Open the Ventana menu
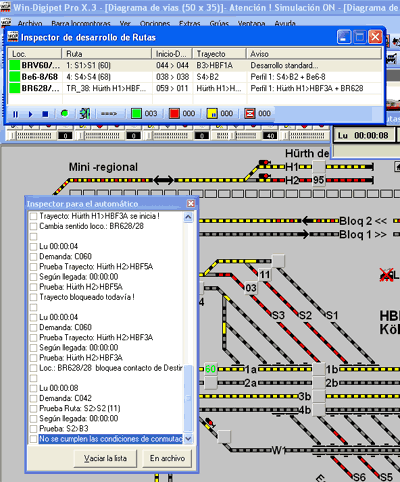Viewport: 400px width, 482px height. (x=251, y=24)
